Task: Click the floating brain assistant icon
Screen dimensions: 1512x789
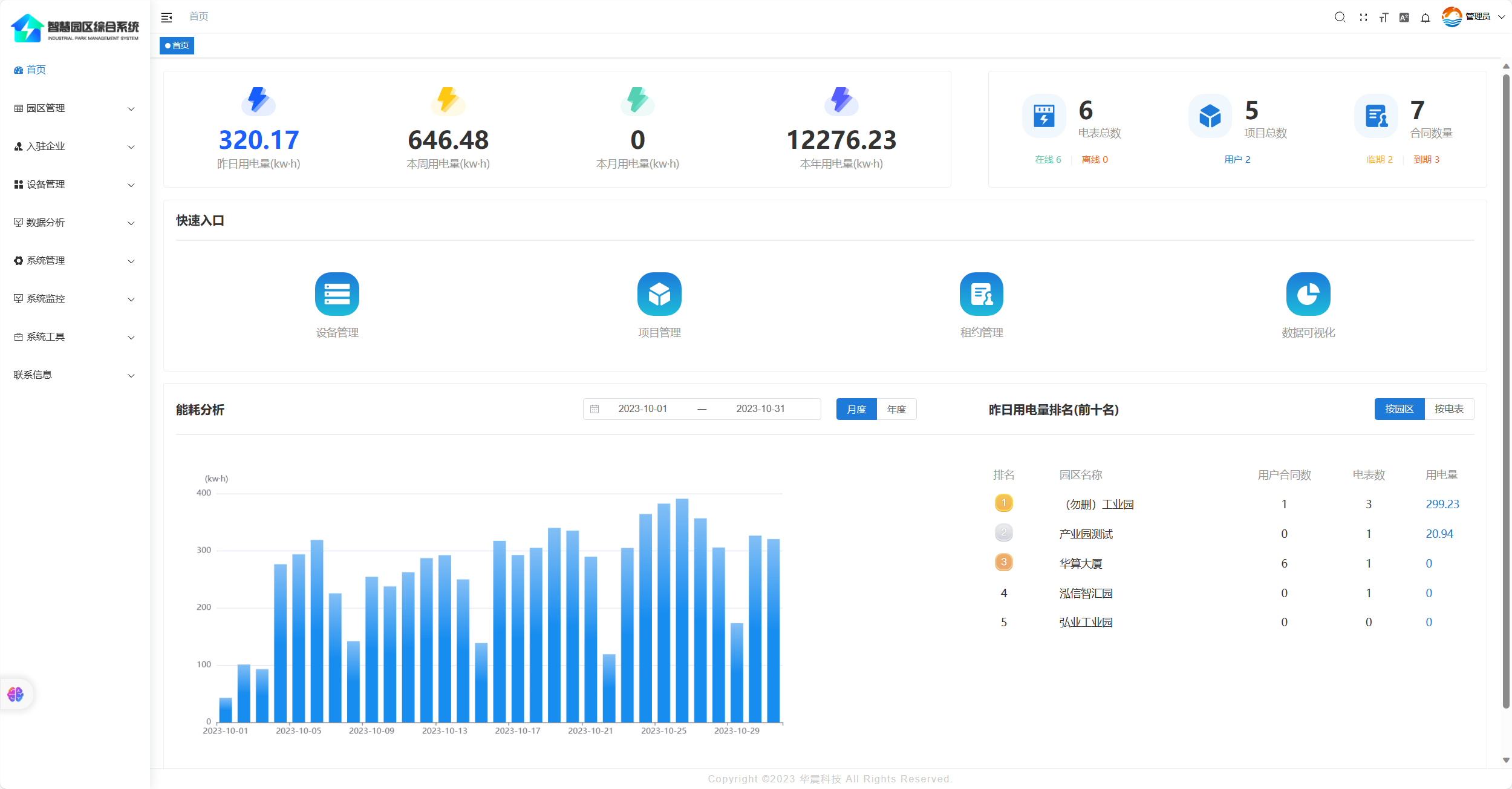Action: pos(16,694)
